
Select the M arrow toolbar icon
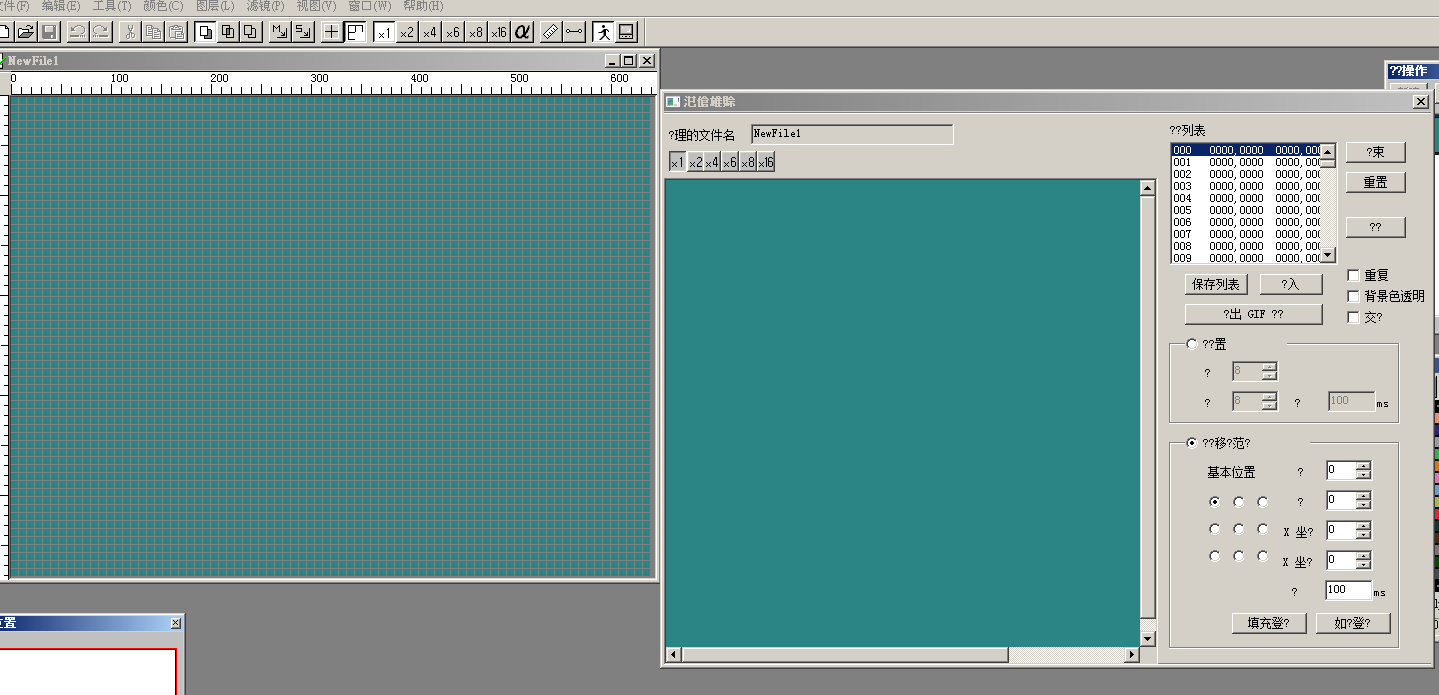coord(280,32)
